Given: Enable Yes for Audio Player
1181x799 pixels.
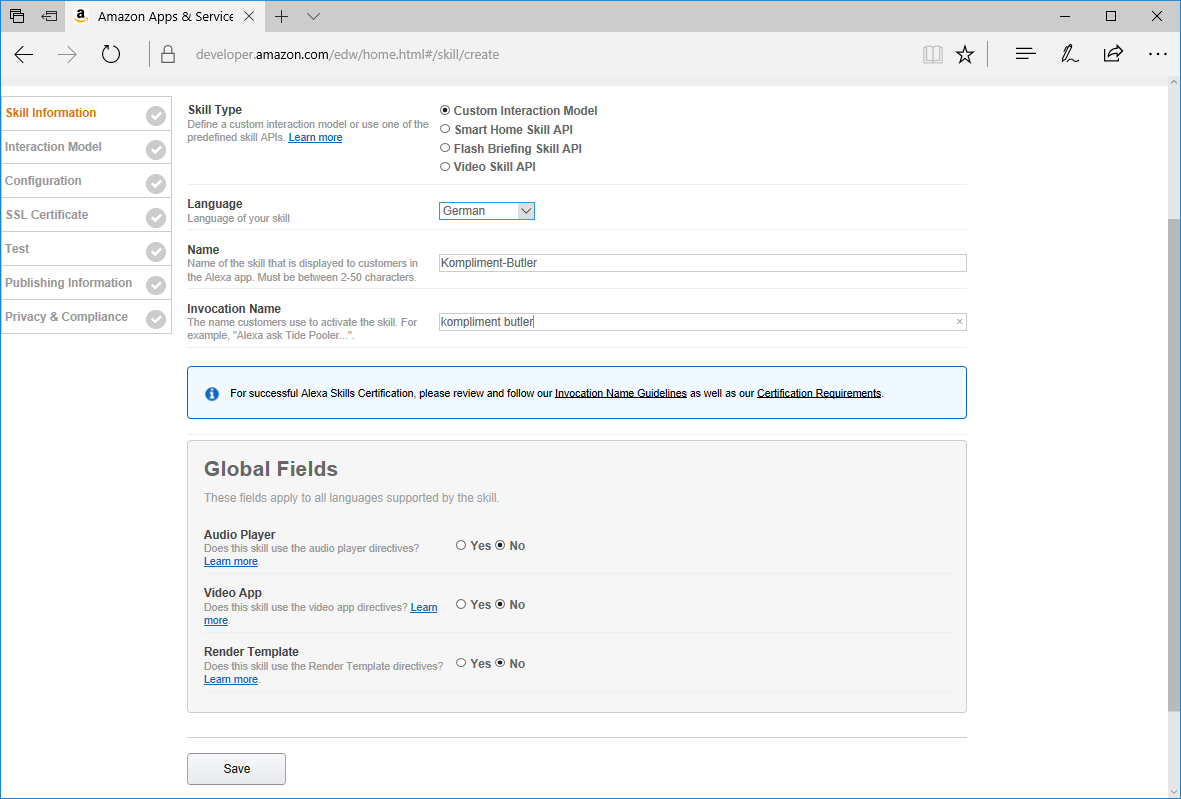Looking at the screenshot, I should (x=461, y=546).
